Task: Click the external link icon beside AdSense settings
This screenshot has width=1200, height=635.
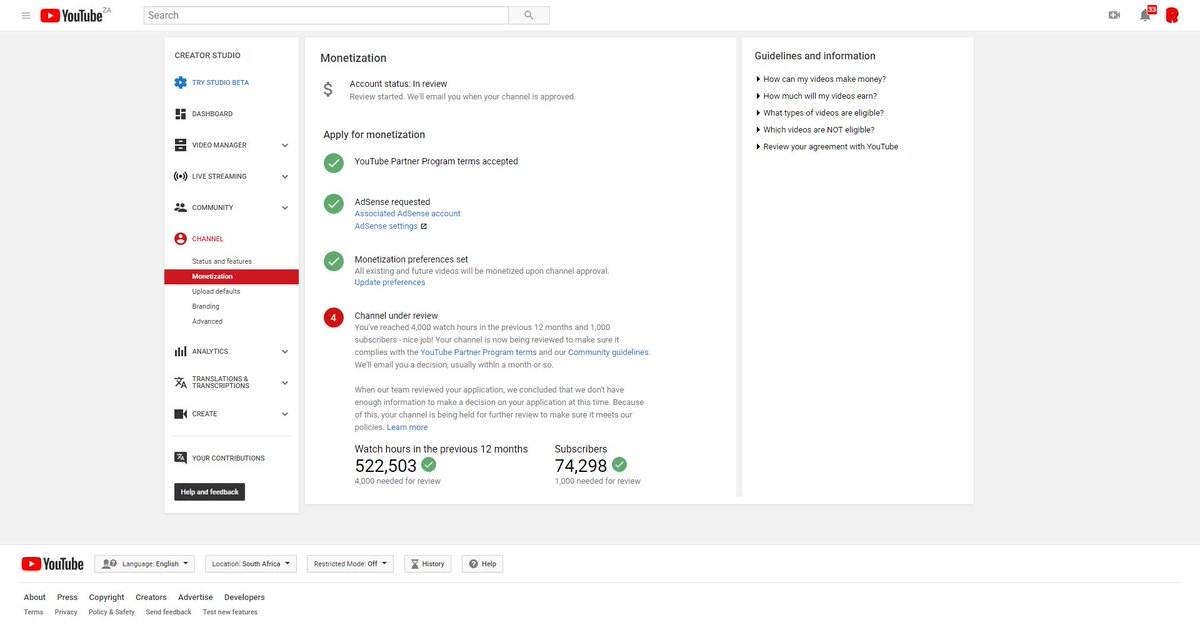Action: [424, 226]
